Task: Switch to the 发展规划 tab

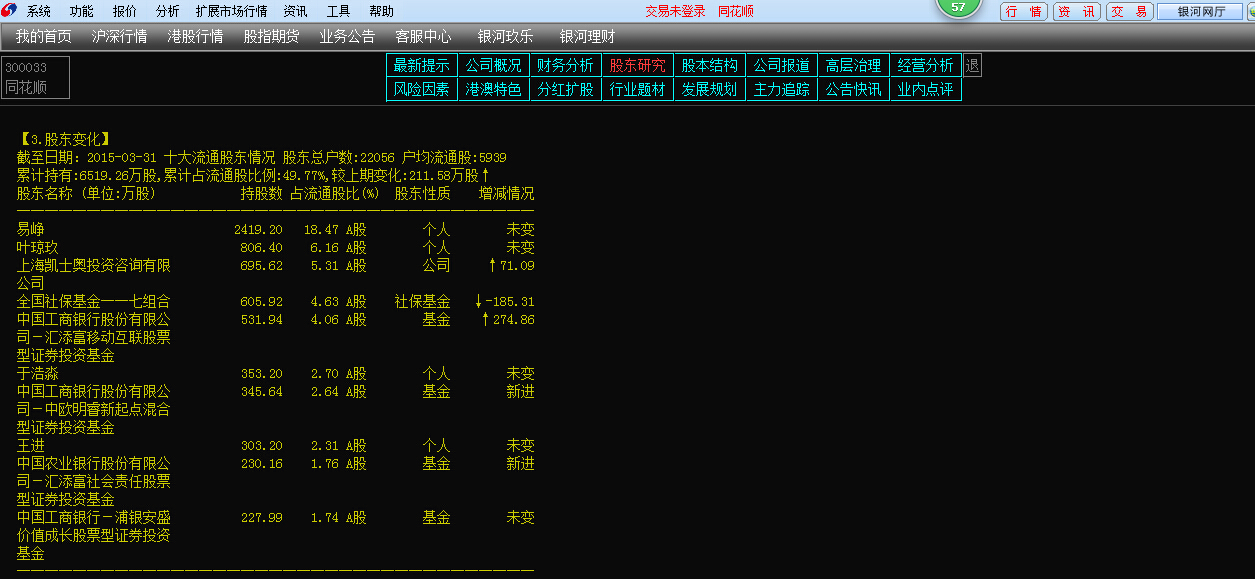Action: (710, 89)
